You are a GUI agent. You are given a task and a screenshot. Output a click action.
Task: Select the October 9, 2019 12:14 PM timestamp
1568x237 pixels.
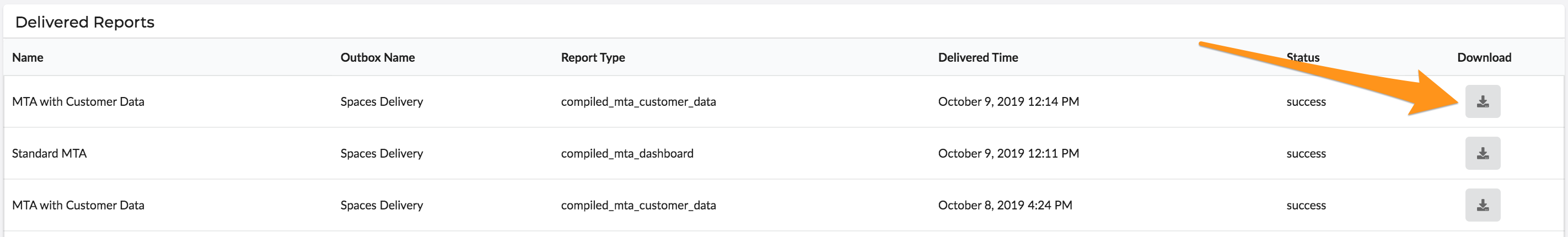[1008, 102]
